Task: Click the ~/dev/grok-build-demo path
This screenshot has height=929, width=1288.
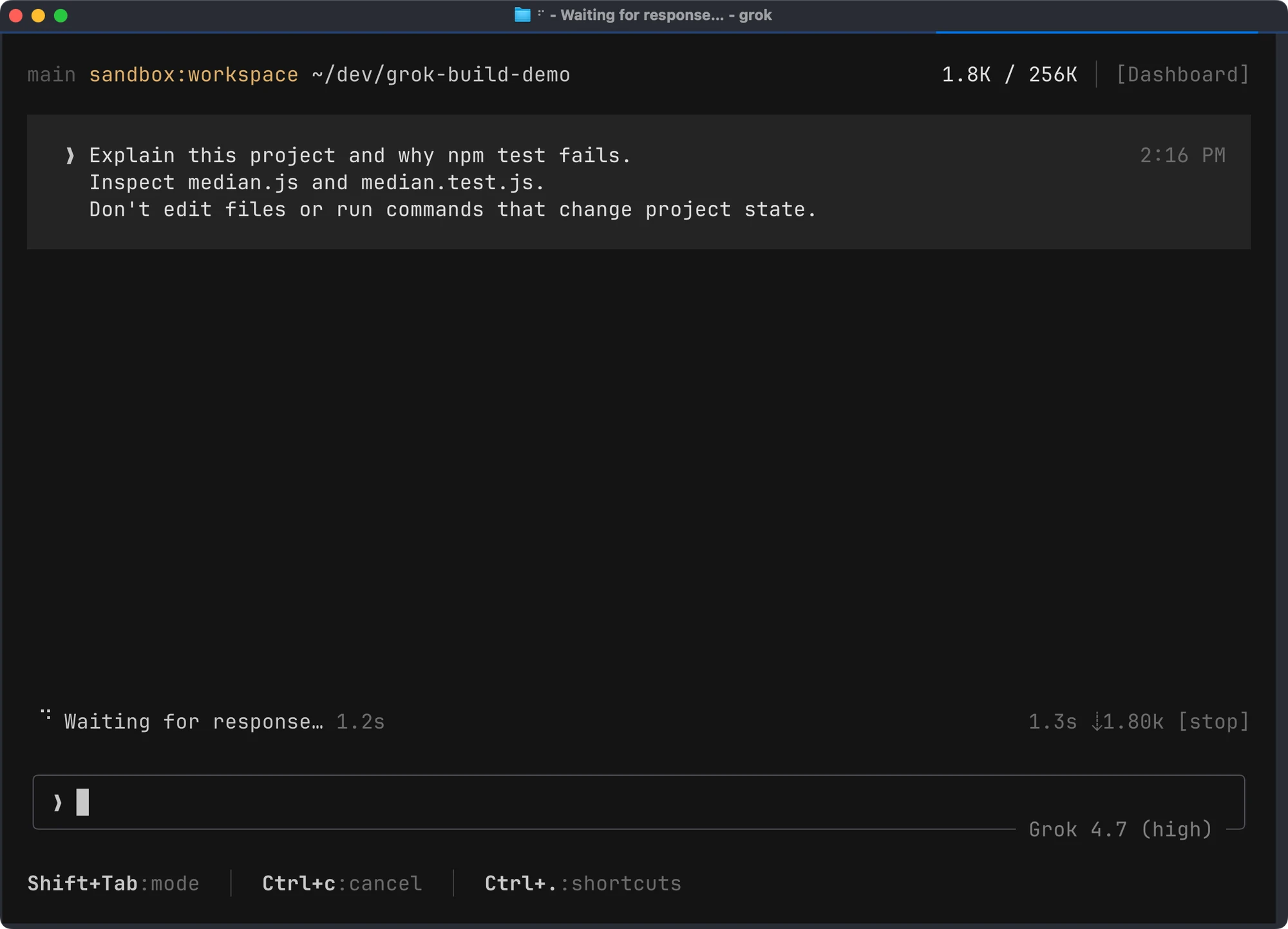Action: point(441,75)
